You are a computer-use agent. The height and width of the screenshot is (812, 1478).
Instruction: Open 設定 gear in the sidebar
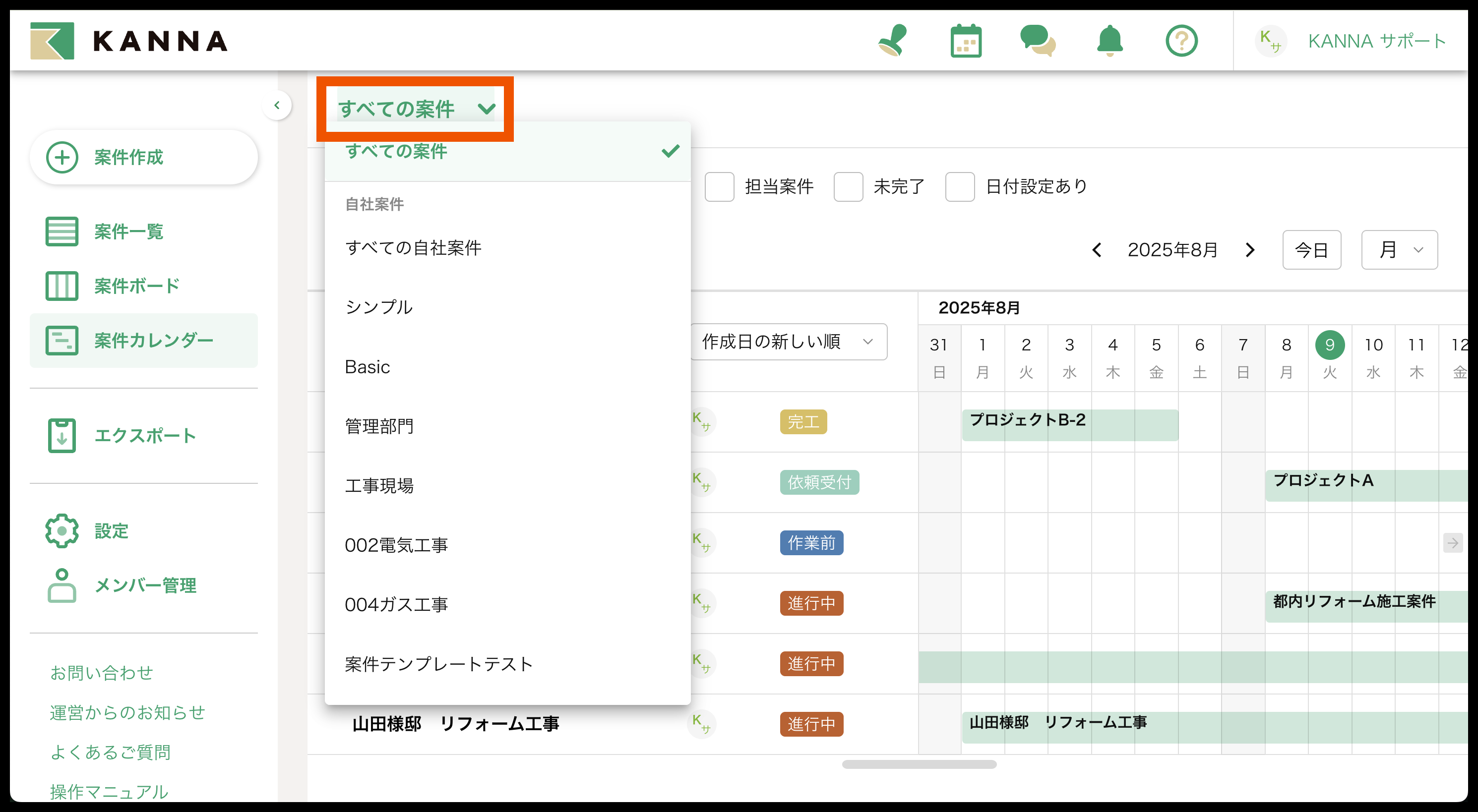click(x=62, y=530)
